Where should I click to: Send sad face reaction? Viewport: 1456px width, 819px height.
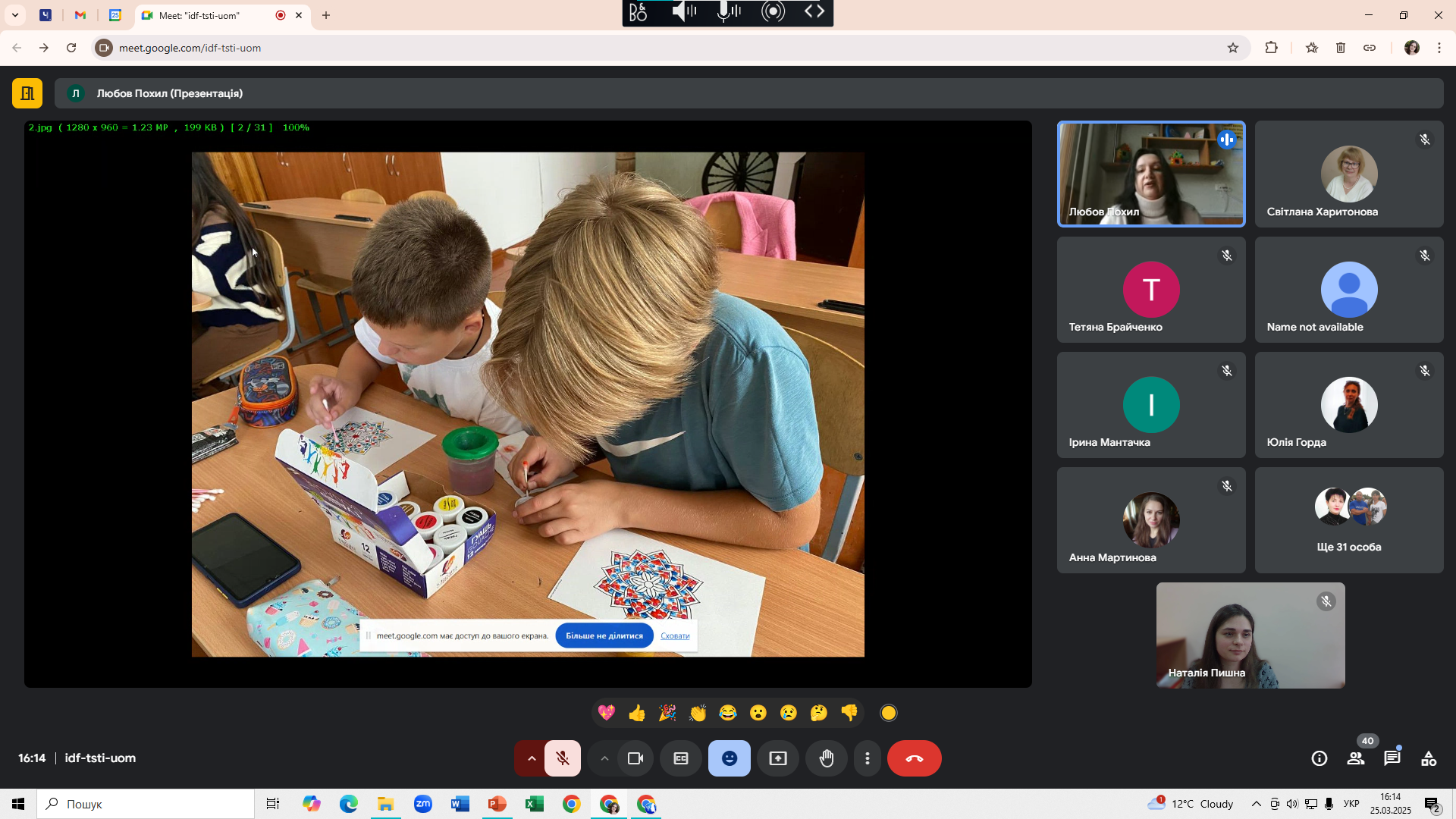click(x=789, y=713)
